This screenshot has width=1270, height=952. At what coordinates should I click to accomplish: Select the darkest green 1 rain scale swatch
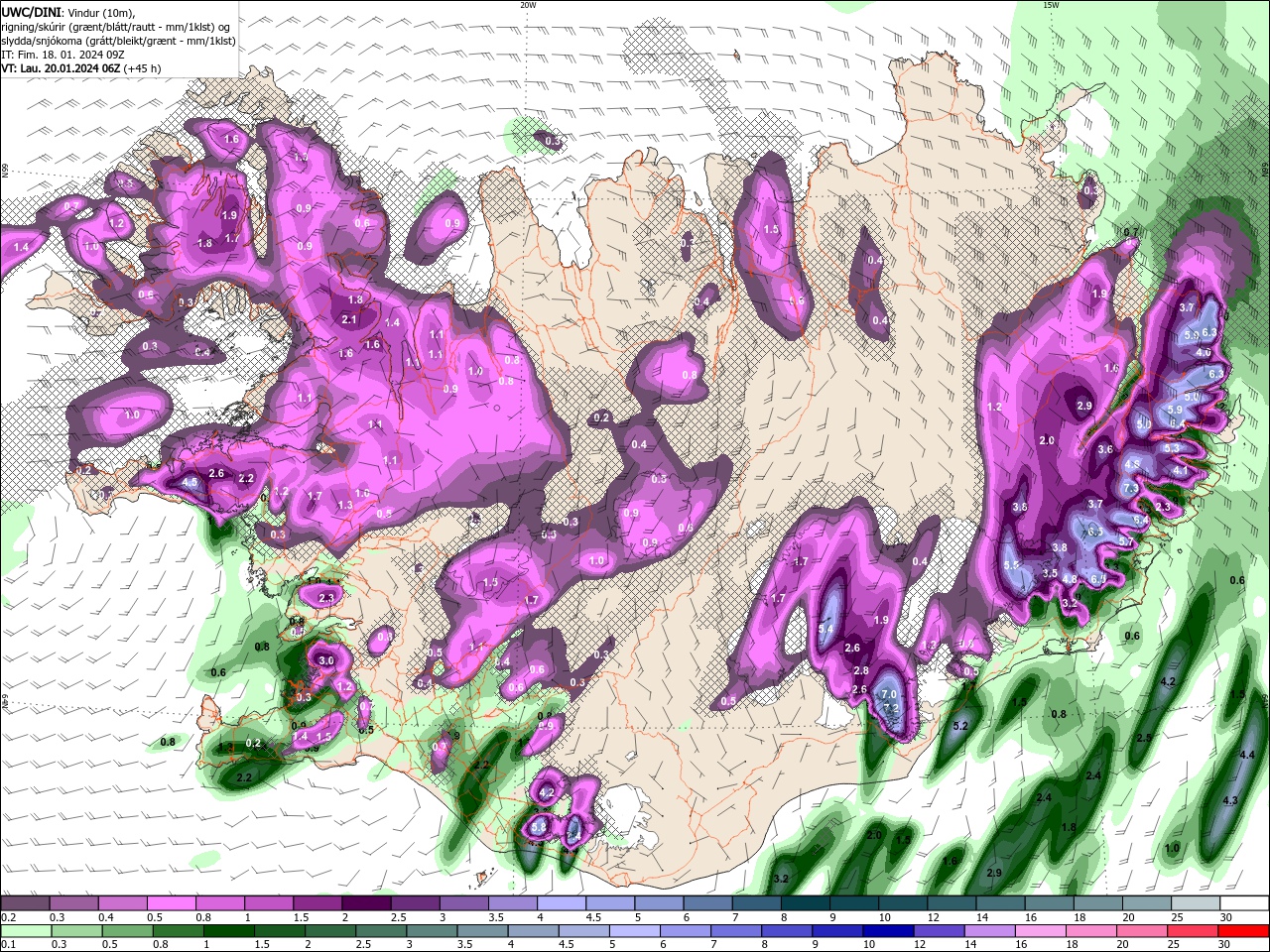click(228, 931)
